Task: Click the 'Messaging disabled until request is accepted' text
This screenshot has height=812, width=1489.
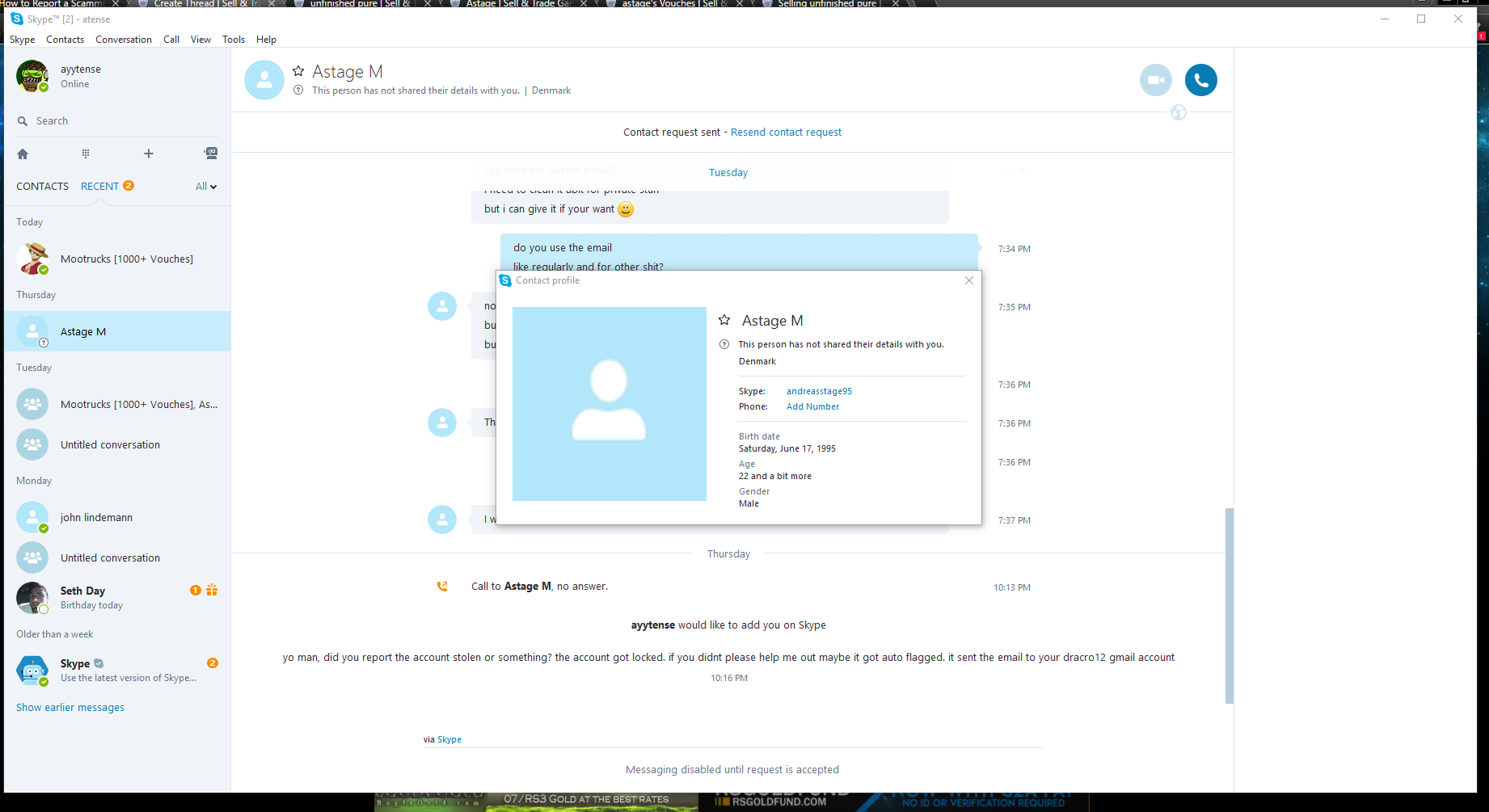Action: [732, 770]
